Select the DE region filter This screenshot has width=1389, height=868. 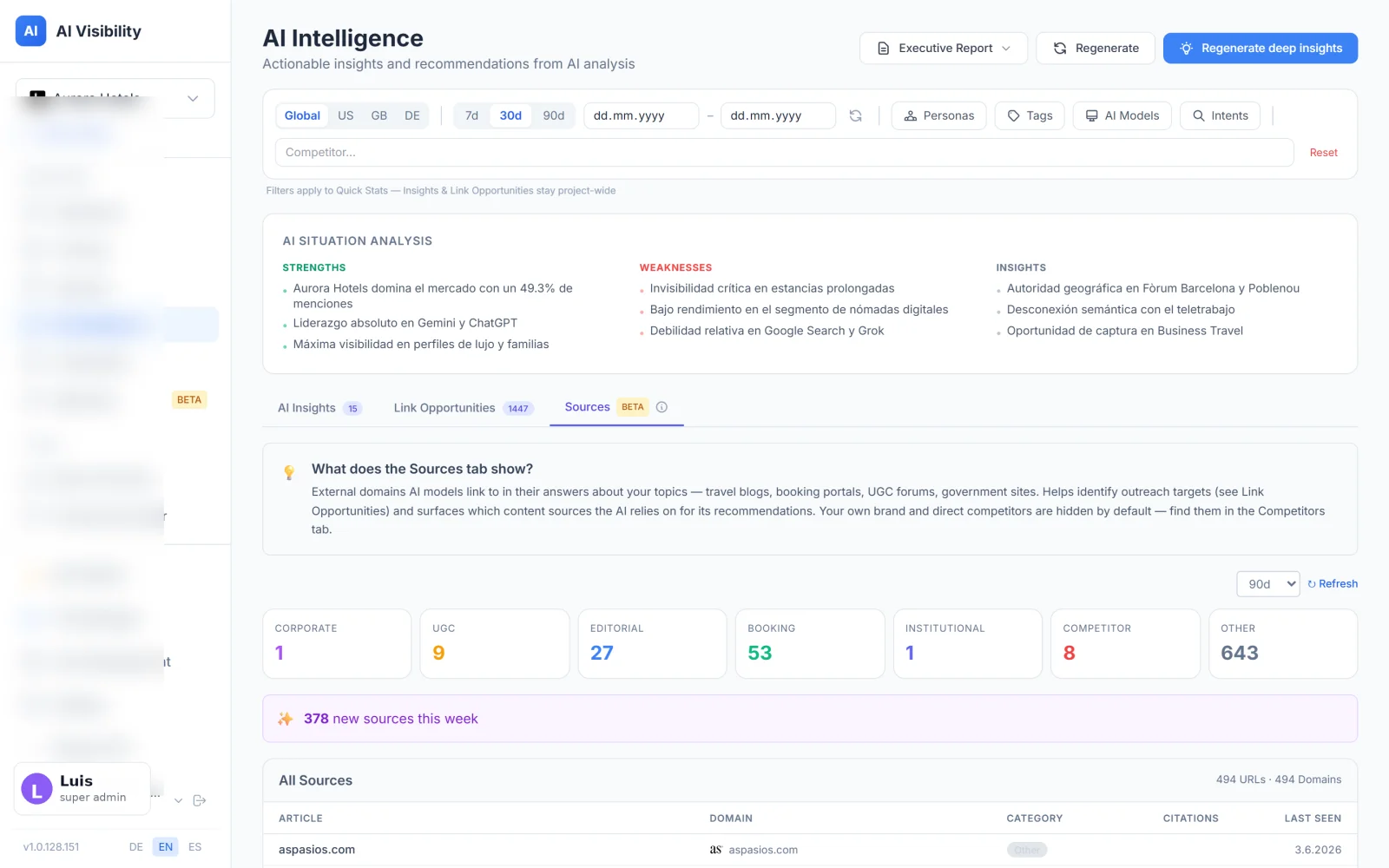coord(412,115)
